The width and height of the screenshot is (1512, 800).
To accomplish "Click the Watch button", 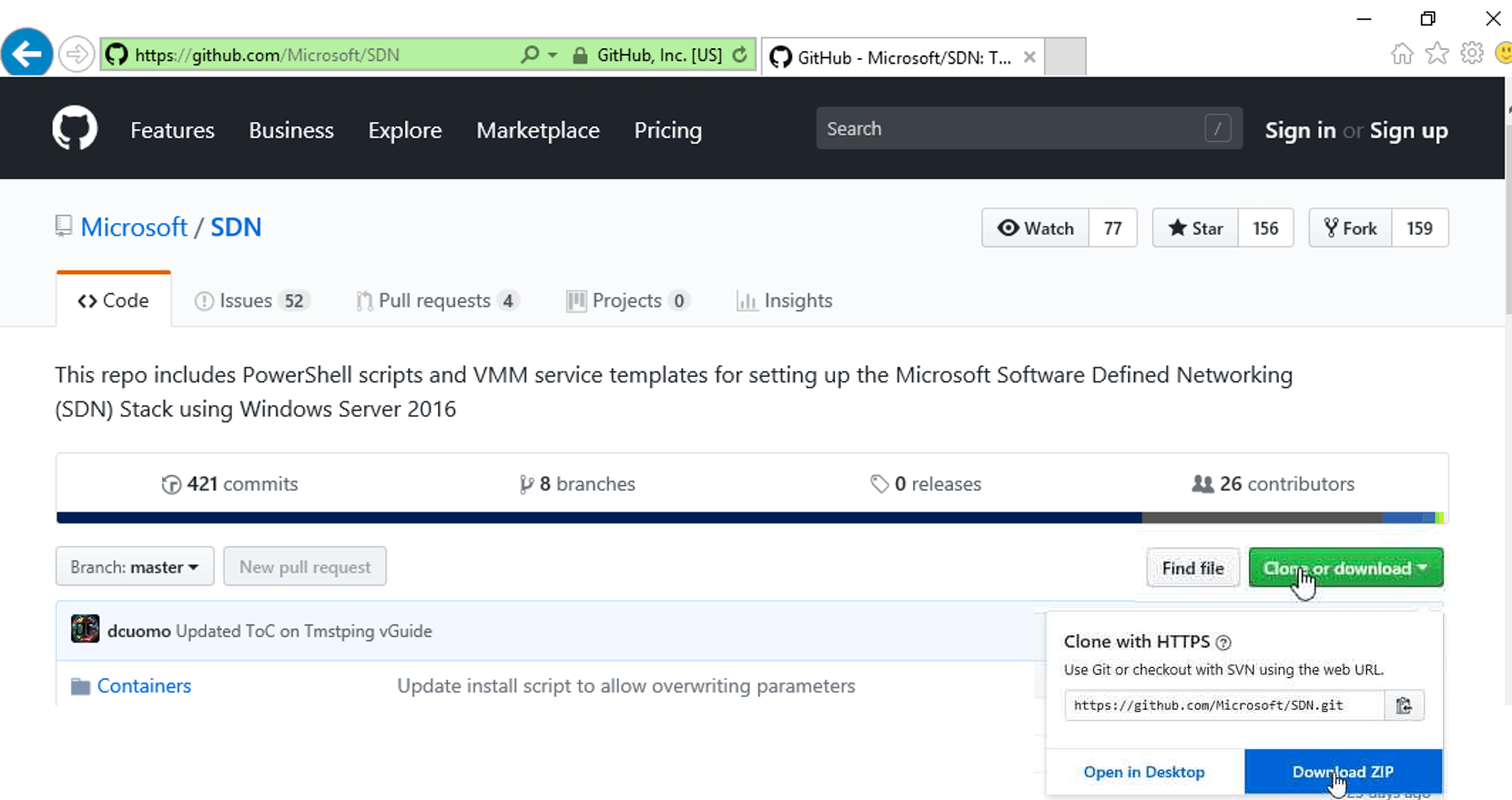I will click(x=1035, y=228).
